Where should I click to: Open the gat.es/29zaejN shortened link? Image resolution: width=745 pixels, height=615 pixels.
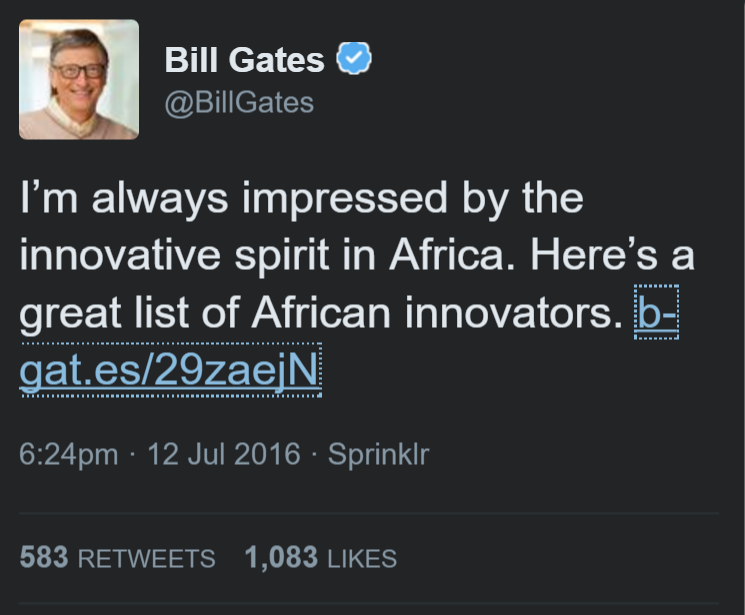tap(170, 370)
